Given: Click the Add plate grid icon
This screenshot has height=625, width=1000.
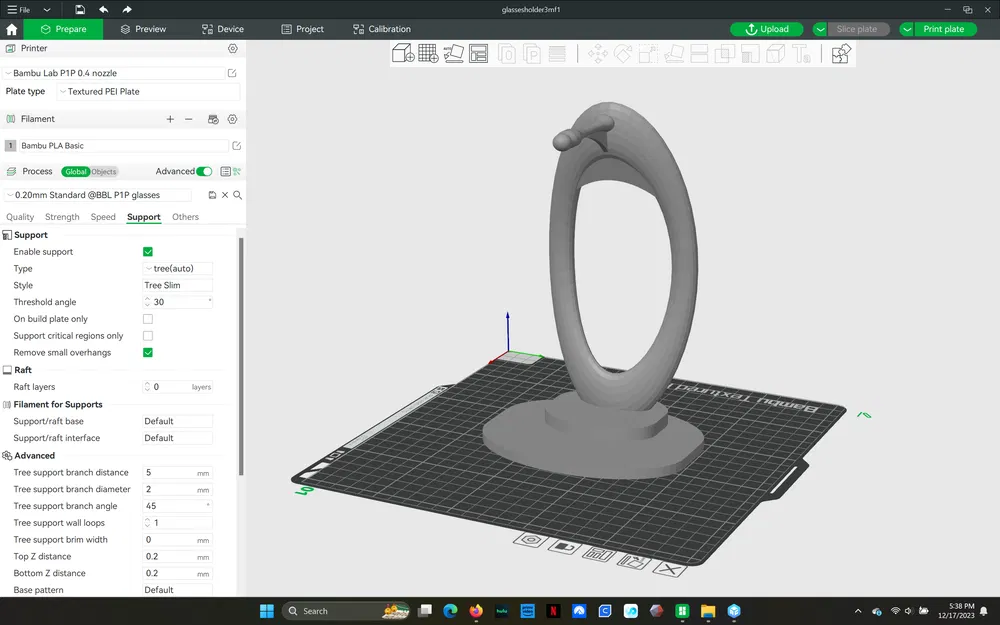Looking at the screenshot, I should click(428, 54).
